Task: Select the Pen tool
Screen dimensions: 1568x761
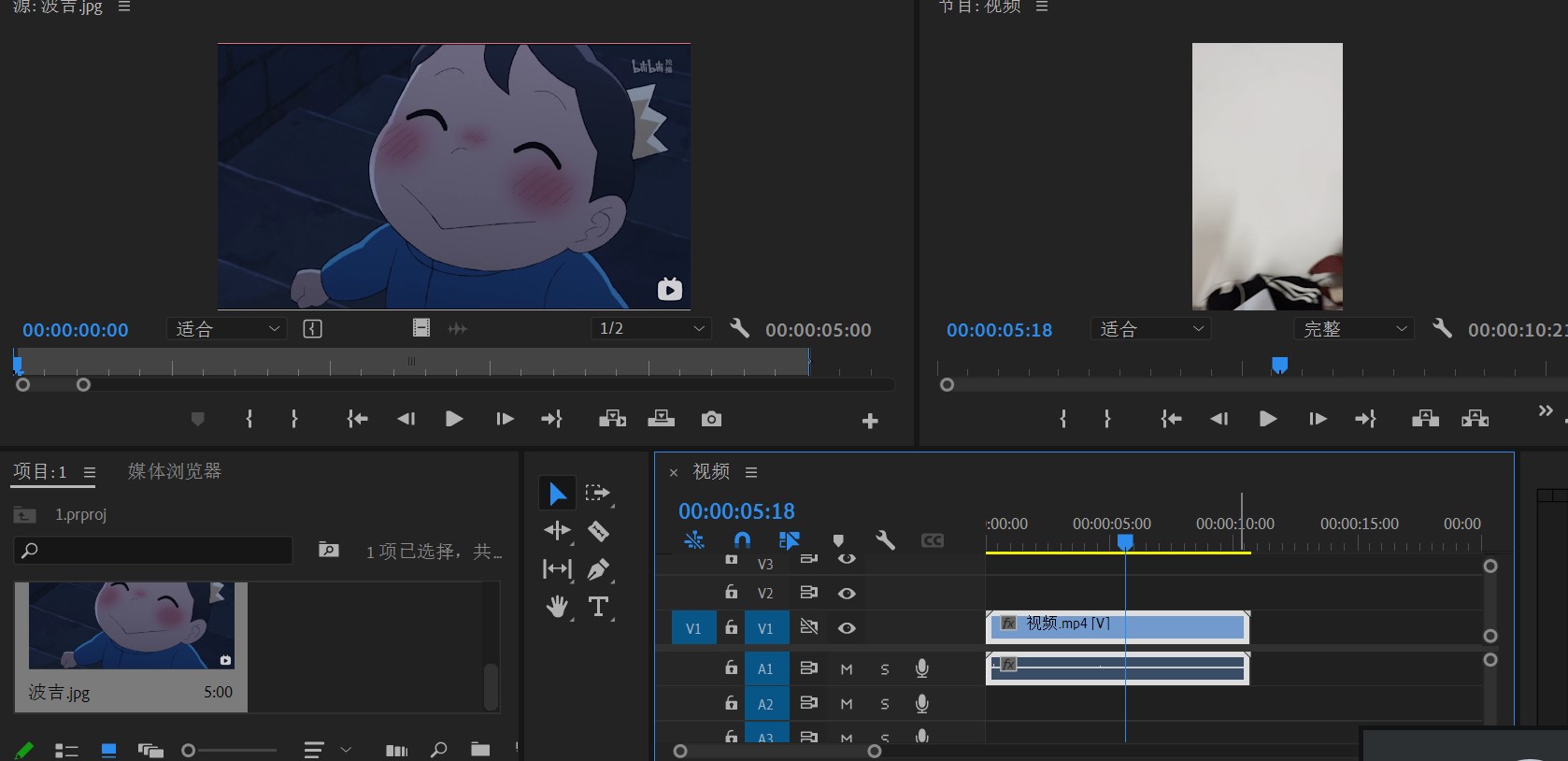Action: 598,568
